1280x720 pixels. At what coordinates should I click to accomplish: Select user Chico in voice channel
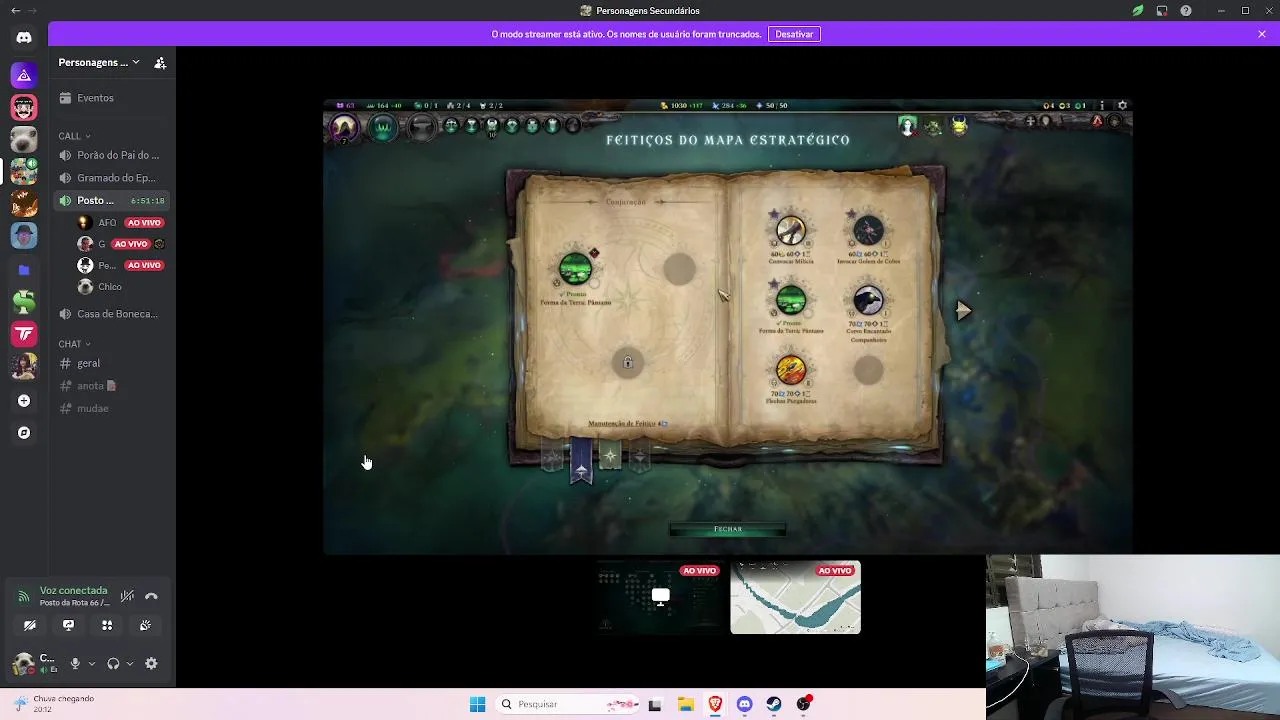100,287
